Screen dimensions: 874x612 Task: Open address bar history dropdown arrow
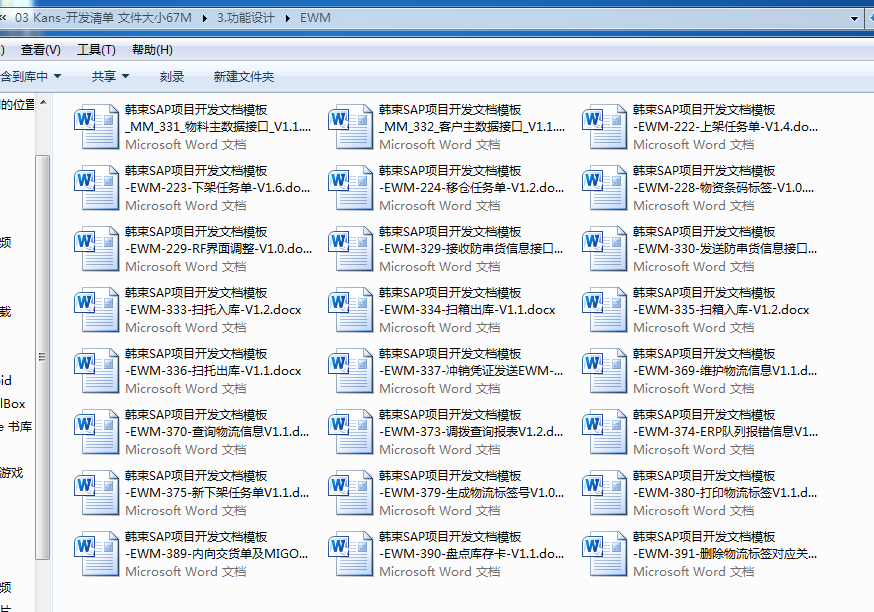click(x=853, y=18)
